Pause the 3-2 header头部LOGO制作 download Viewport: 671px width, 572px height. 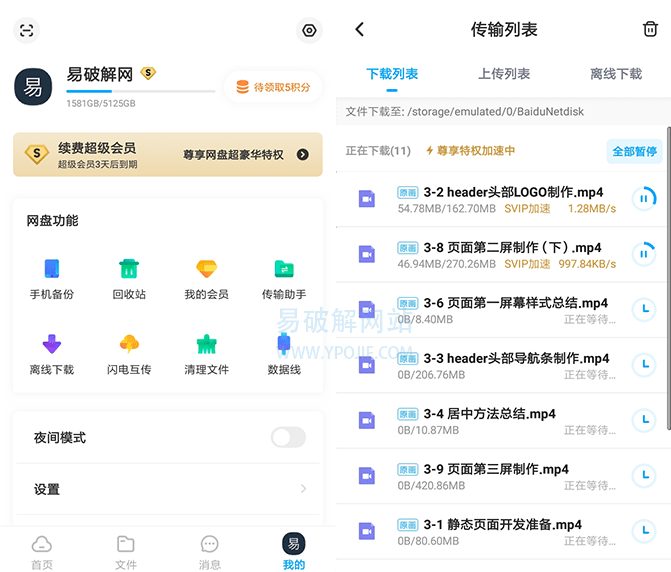[x=644, y=199]
